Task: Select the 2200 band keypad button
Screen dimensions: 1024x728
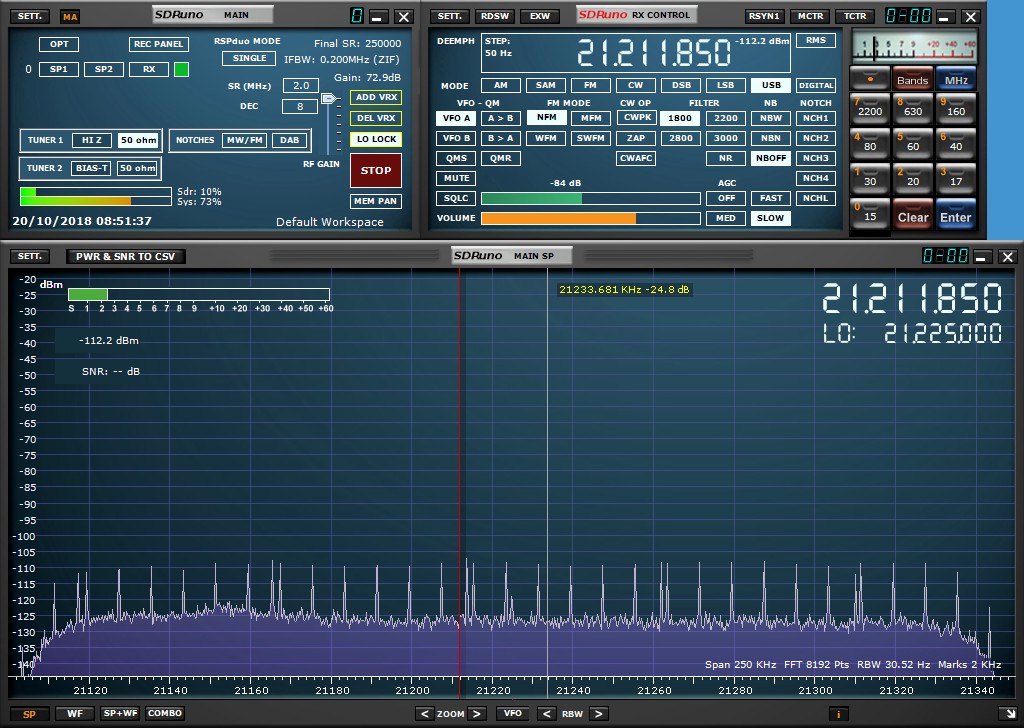Action: (x=870, y=108)
